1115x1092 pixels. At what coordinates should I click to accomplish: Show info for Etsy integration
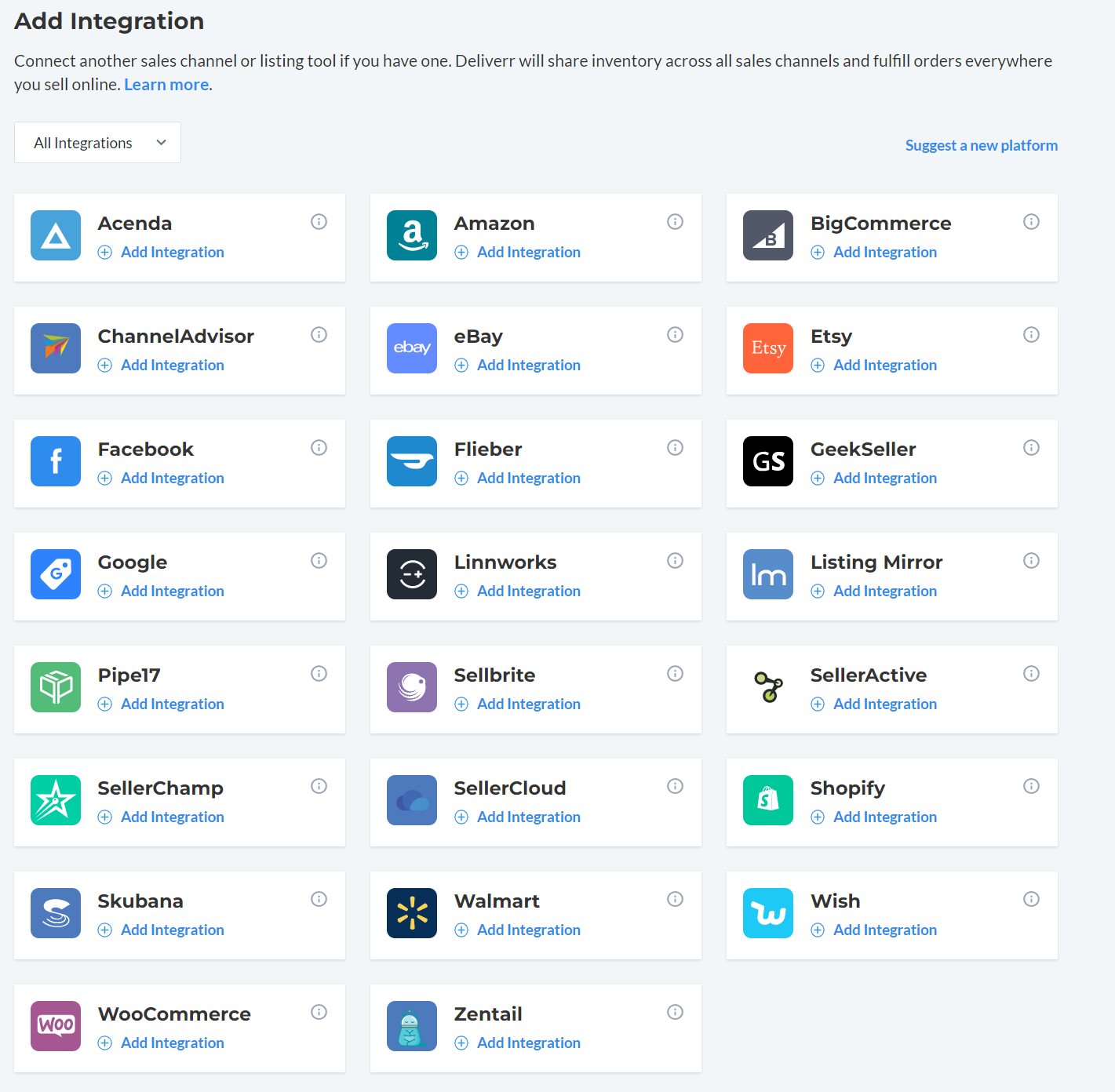[x=1031, y=335]
